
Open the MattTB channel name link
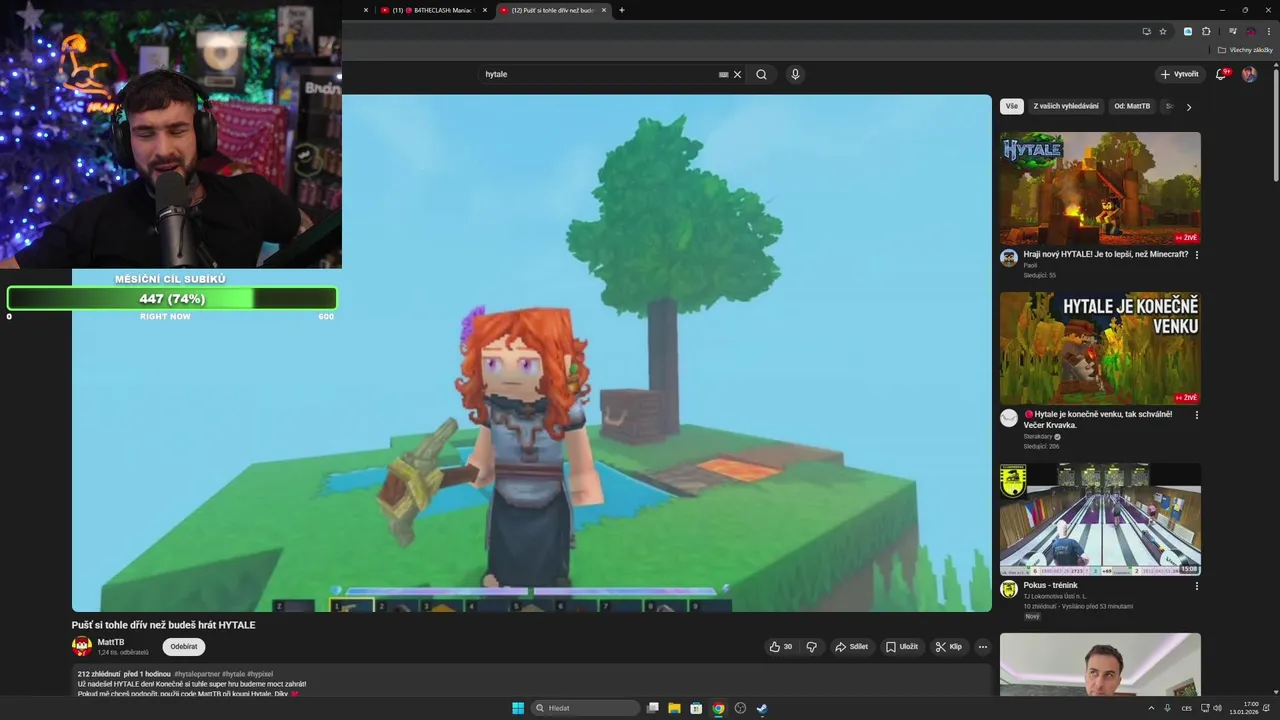111,642
